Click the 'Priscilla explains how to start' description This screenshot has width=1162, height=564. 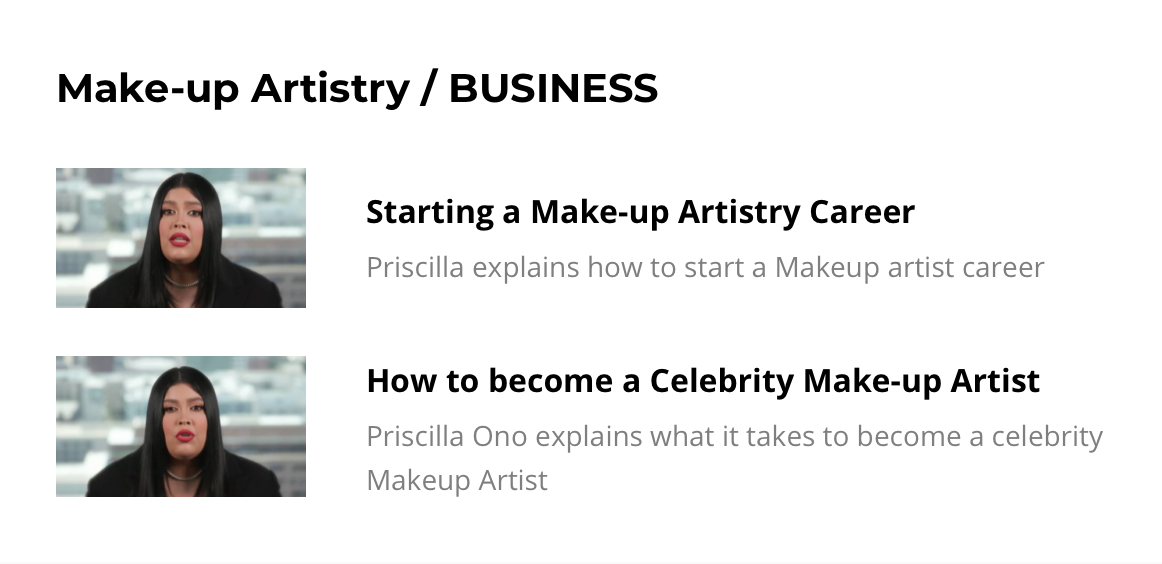pyautogui.click(x=706, y=268)
